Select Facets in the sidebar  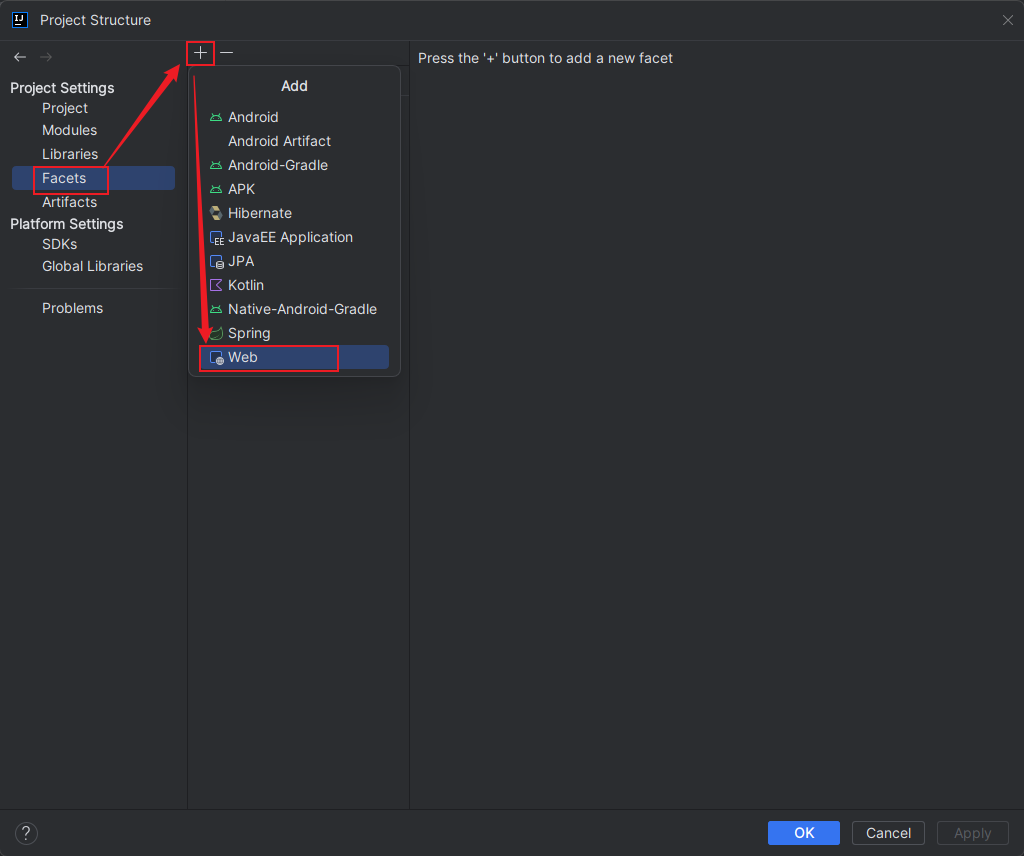[93, 178]
